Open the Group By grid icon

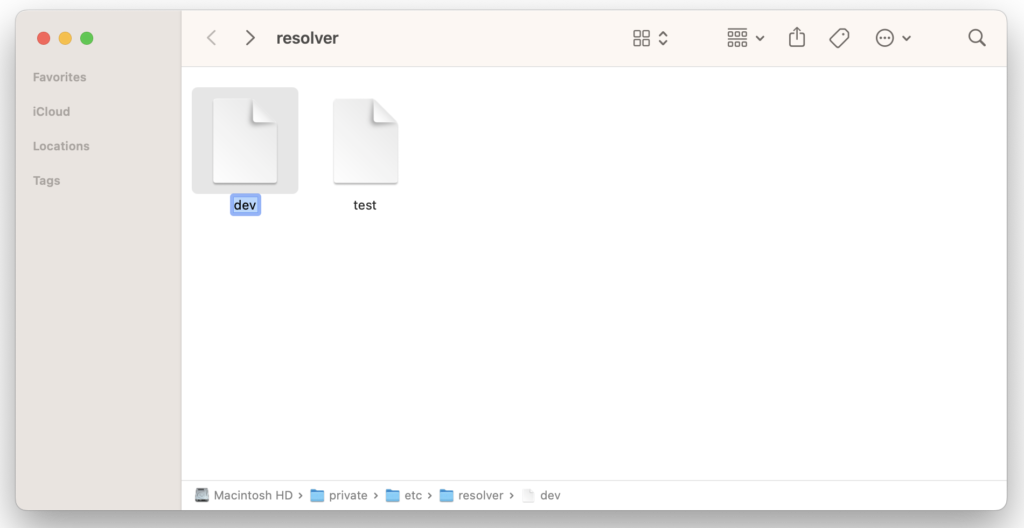(737, 38)
